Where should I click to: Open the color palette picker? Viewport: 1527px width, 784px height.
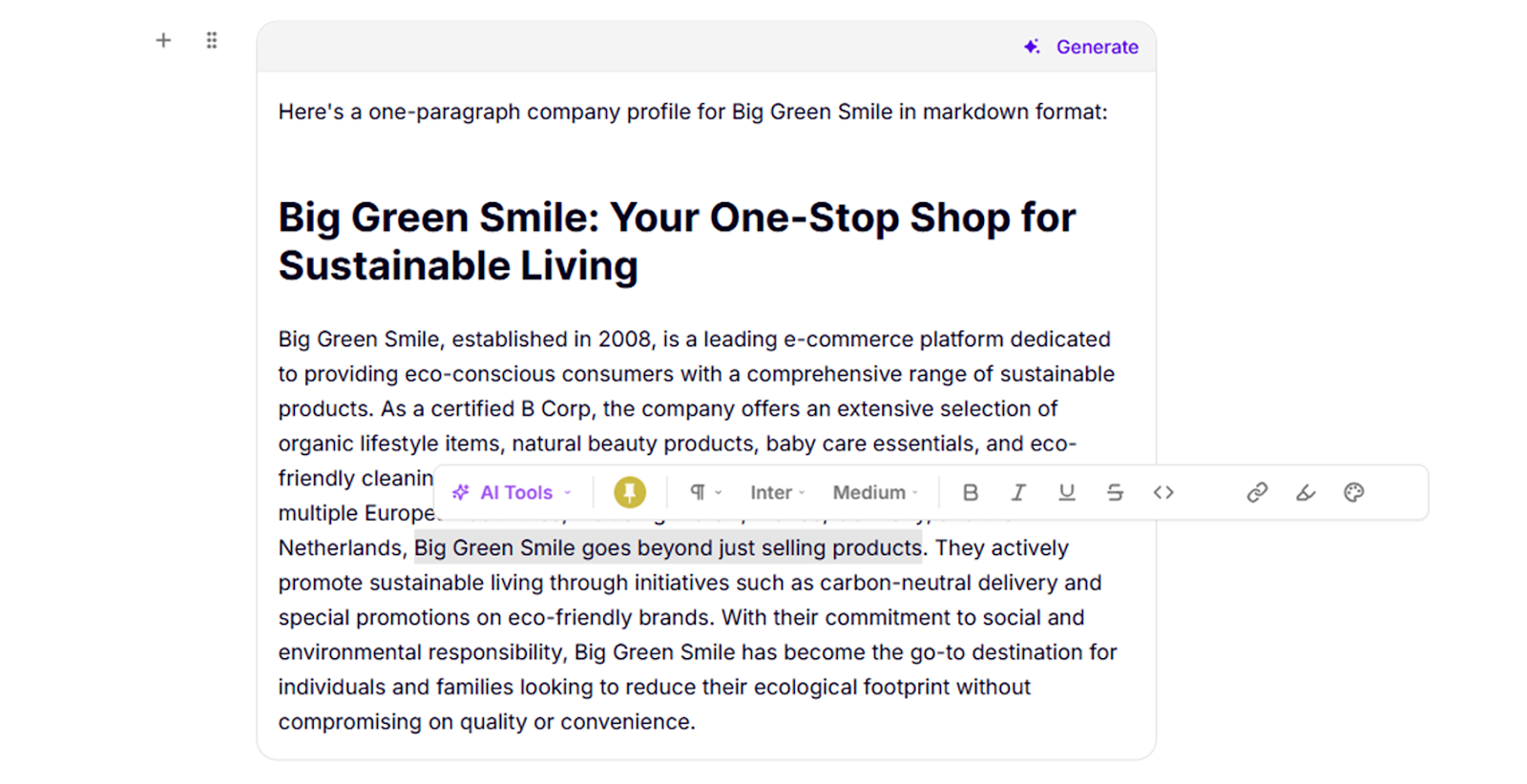click(1353, 492)
